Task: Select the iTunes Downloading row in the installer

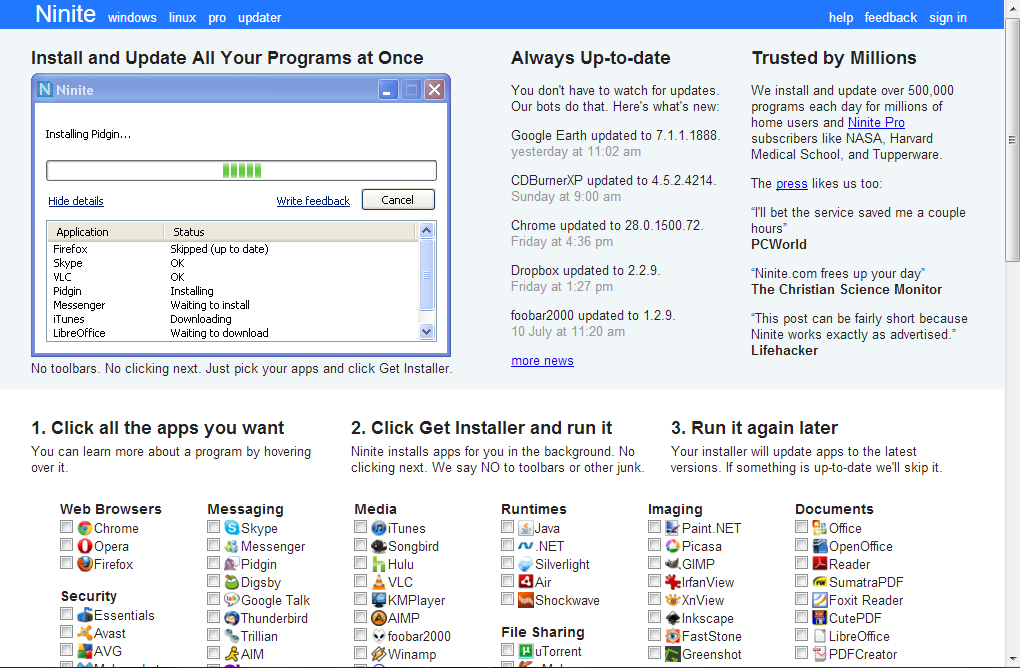Action: 234,319
